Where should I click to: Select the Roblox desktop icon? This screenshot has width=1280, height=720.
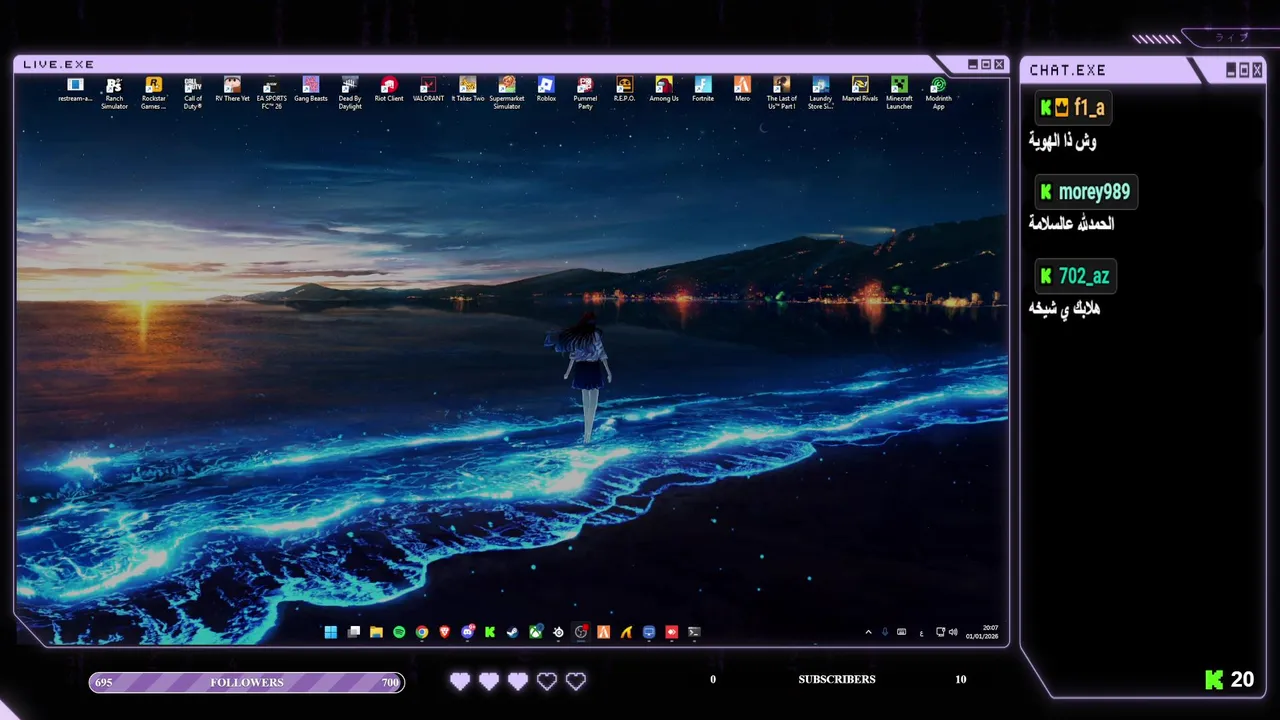pyautogui.click(x=546, y=90)
